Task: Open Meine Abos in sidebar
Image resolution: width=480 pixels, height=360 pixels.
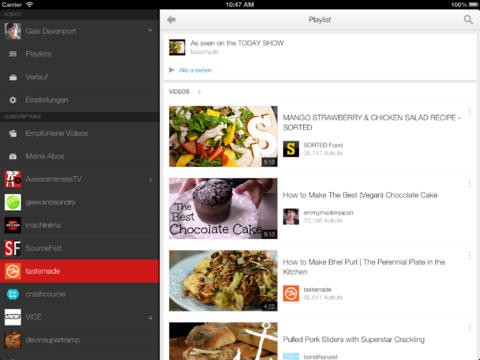Action: point(79,156)
